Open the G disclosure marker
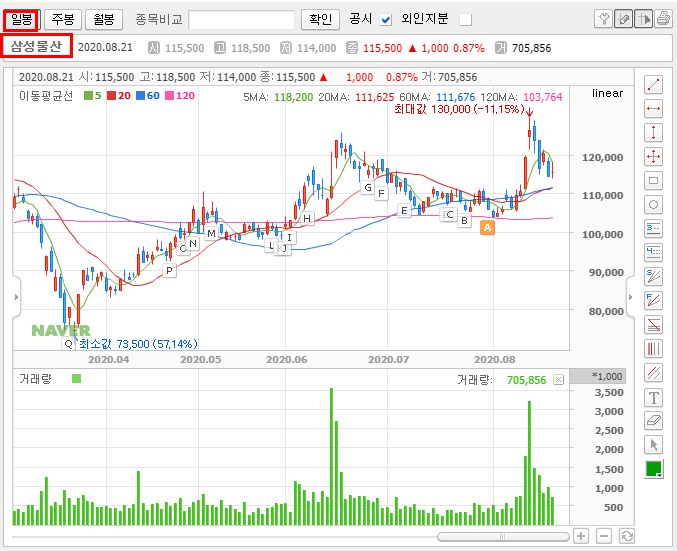This screenshot has width=677, height=551. (368, 187)
